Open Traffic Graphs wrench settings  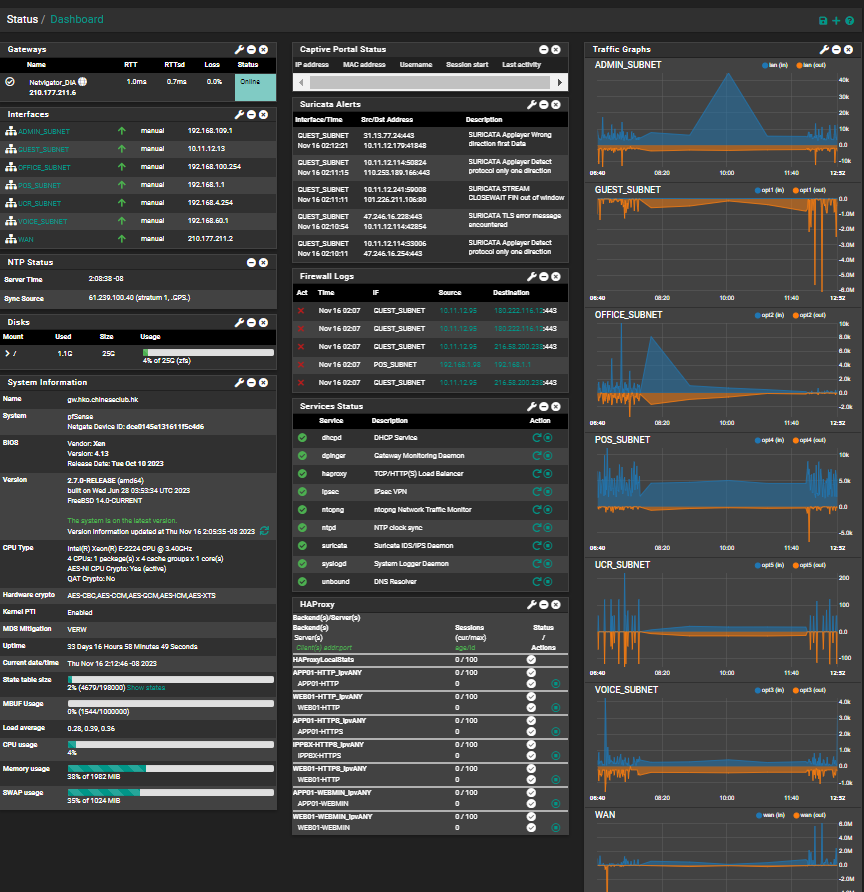(824, 49)
